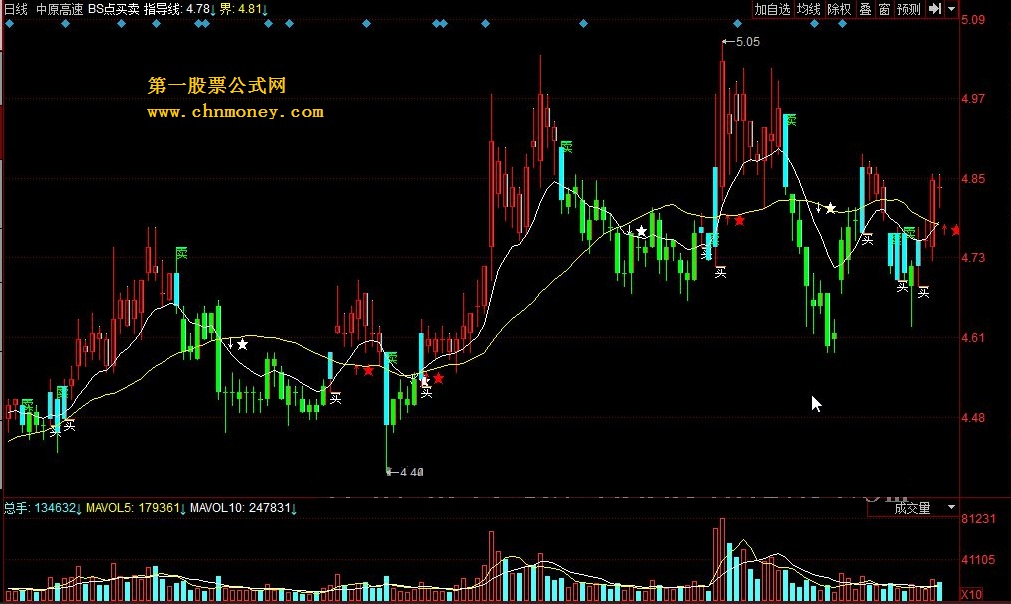Click the 日线 period label
Image resolution: width=1011 pixels, height=604 pixels.
[16, 9]
